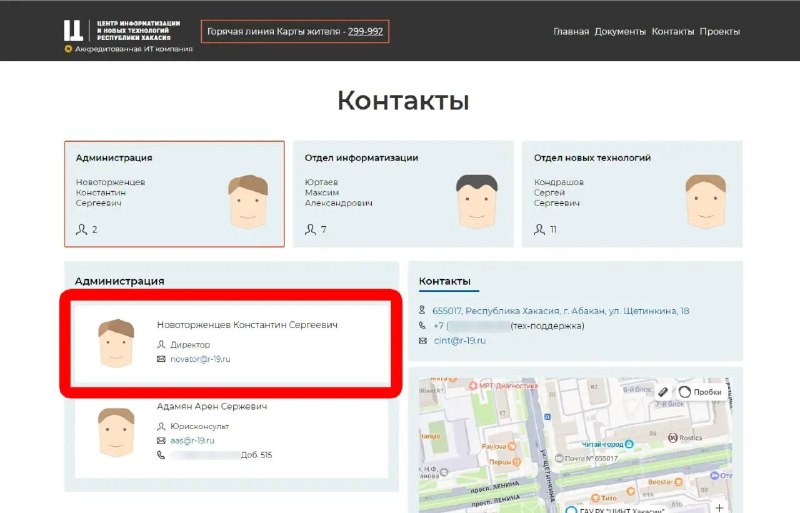800x513 pixels.
Task: Go to the Контакты navigation link
Action: (672, 32)
